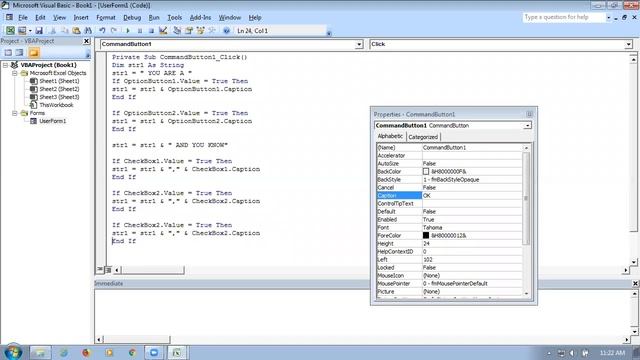Select the Height property row
The width and height of the screenshot is (640, 360).
coord(449,243)
